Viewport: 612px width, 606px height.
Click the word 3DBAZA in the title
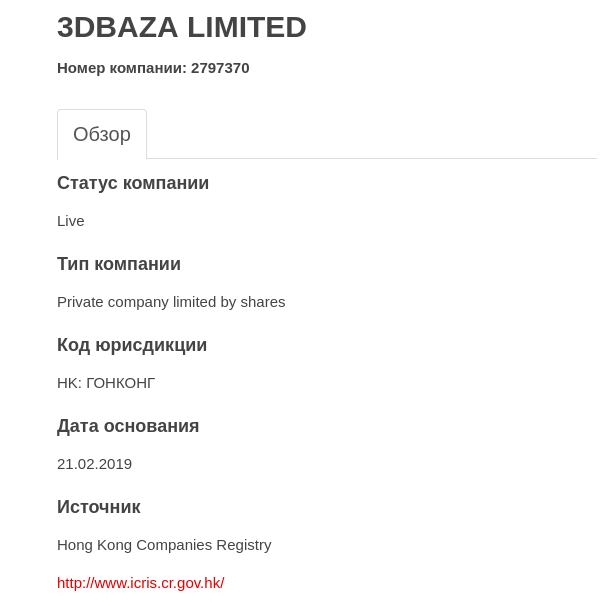117,27
